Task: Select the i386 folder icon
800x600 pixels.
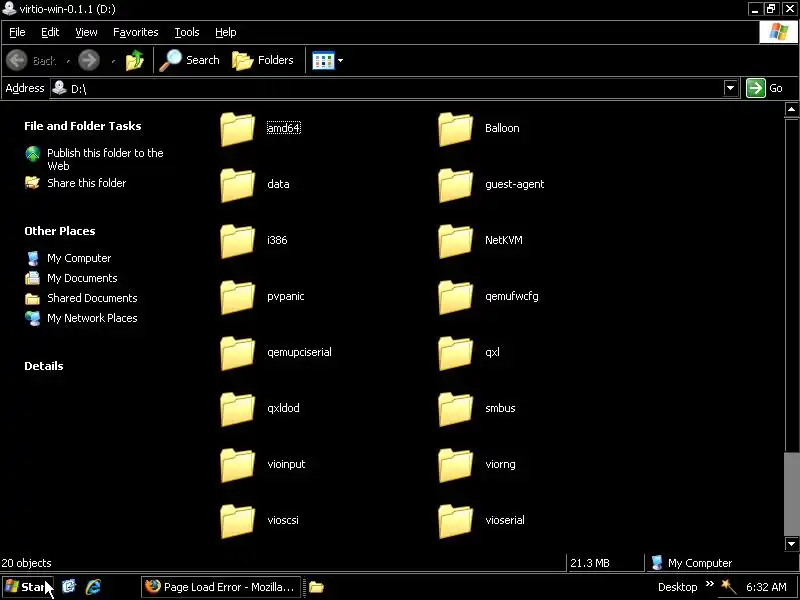Action: point(237,241)
